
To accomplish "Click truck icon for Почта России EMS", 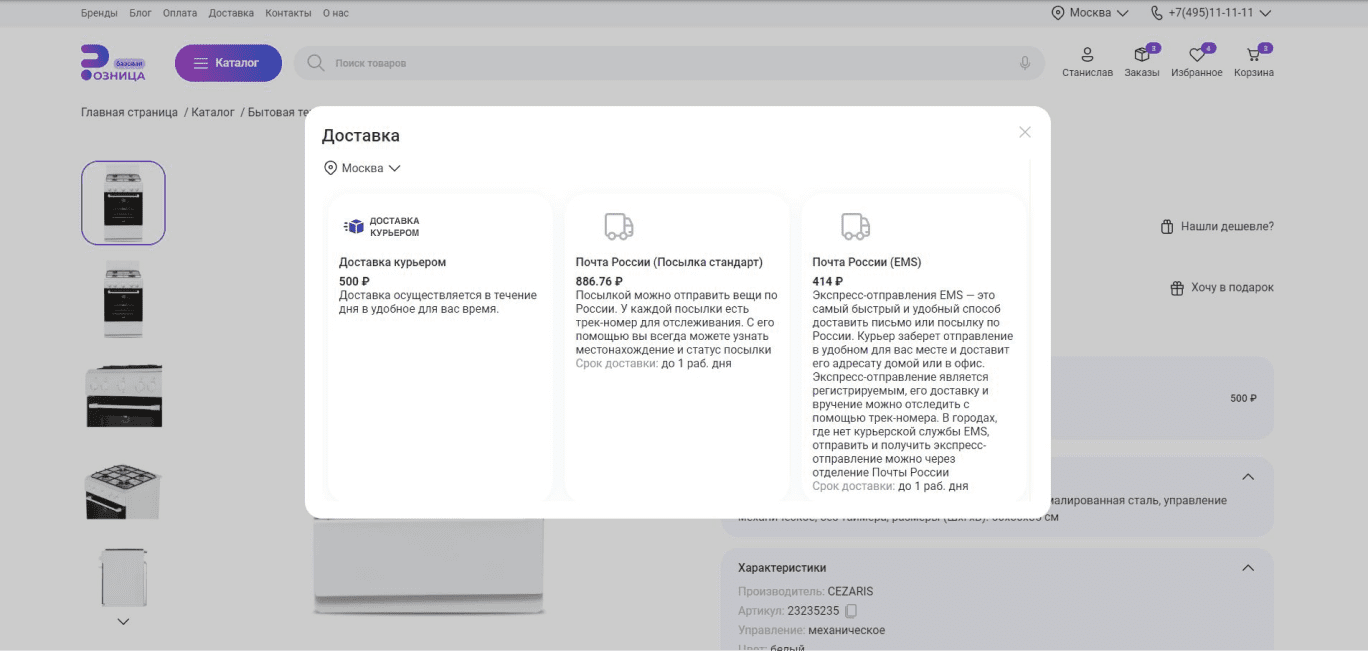I will pyautogui.click(x=855, y=227).
